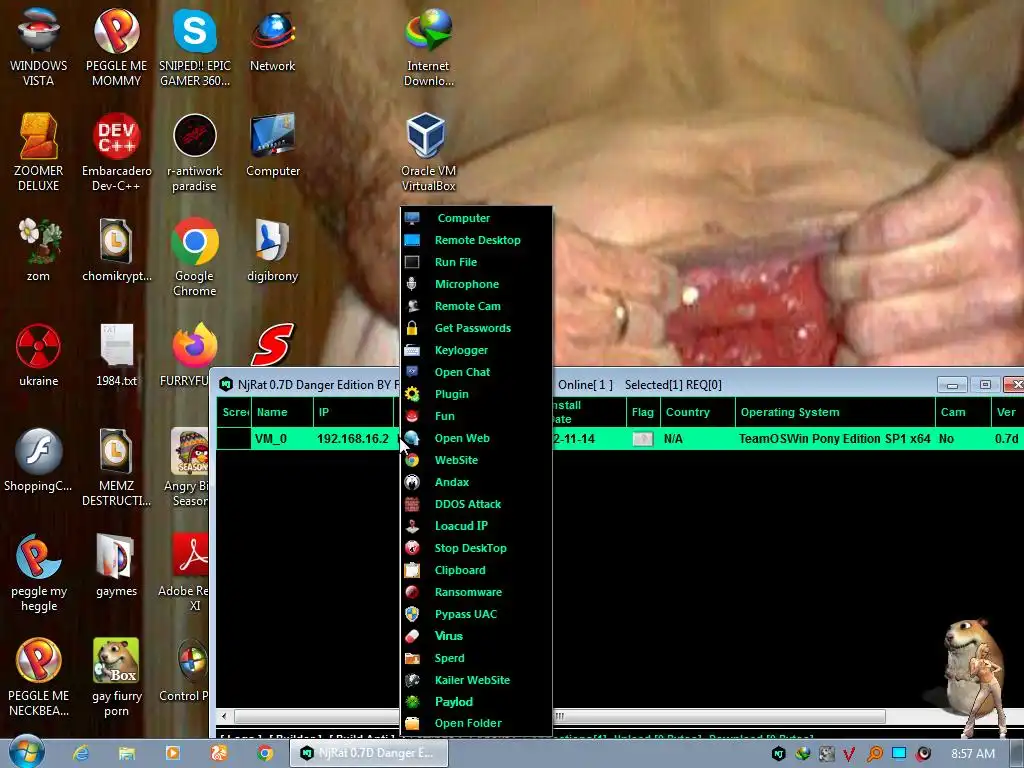Launch Internet Download Manager from the desktop

[428, 47]
